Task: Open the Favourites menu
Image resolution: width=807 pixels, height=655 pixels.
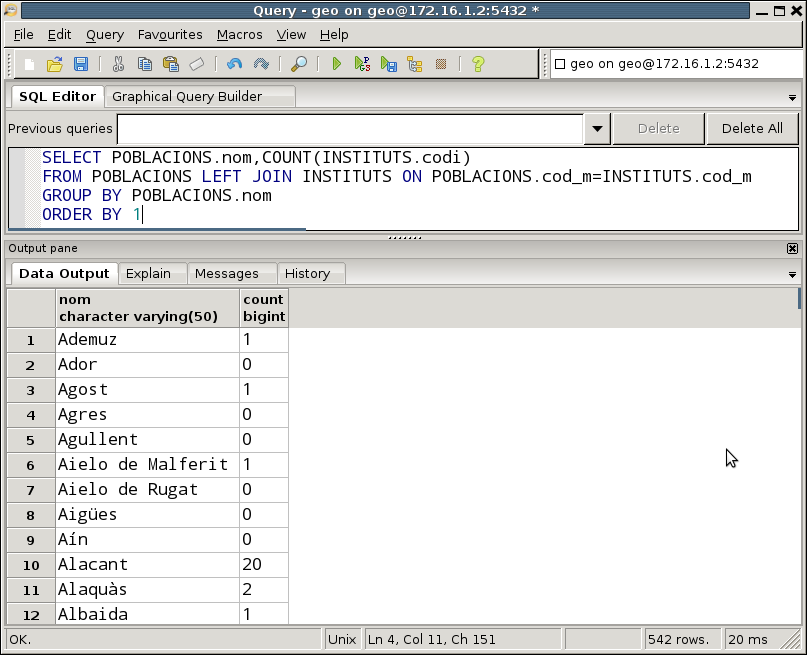Action: (170, 34)
